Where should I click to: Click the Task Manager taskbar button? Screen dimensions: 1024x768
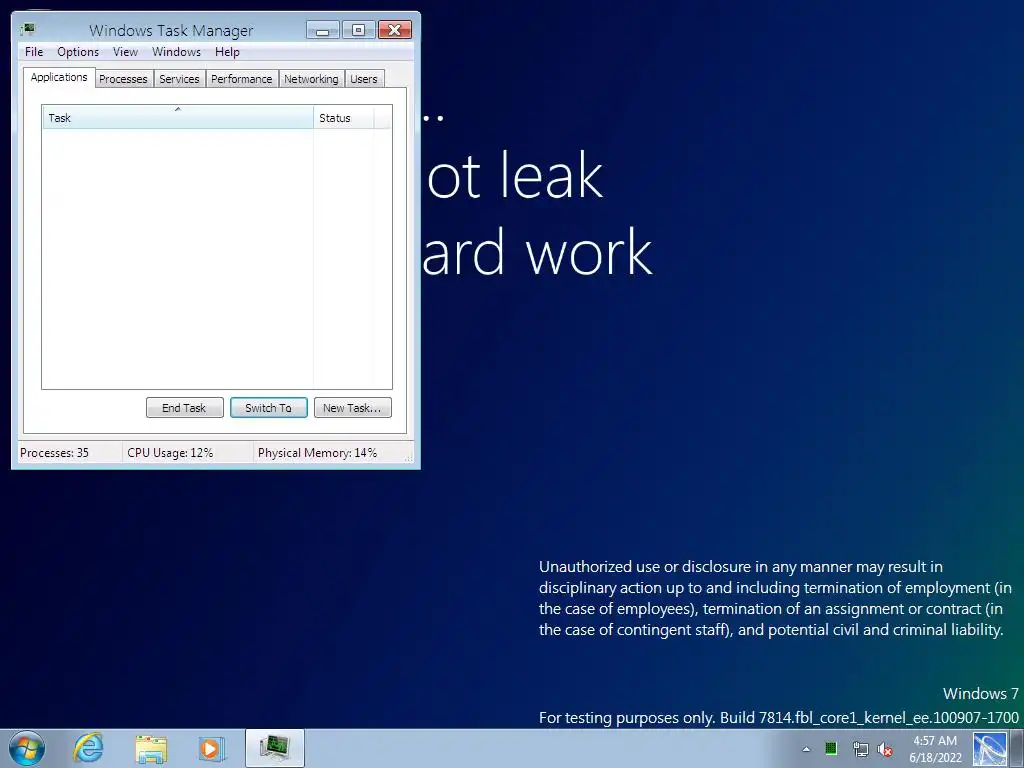click(x=275, y=748)
